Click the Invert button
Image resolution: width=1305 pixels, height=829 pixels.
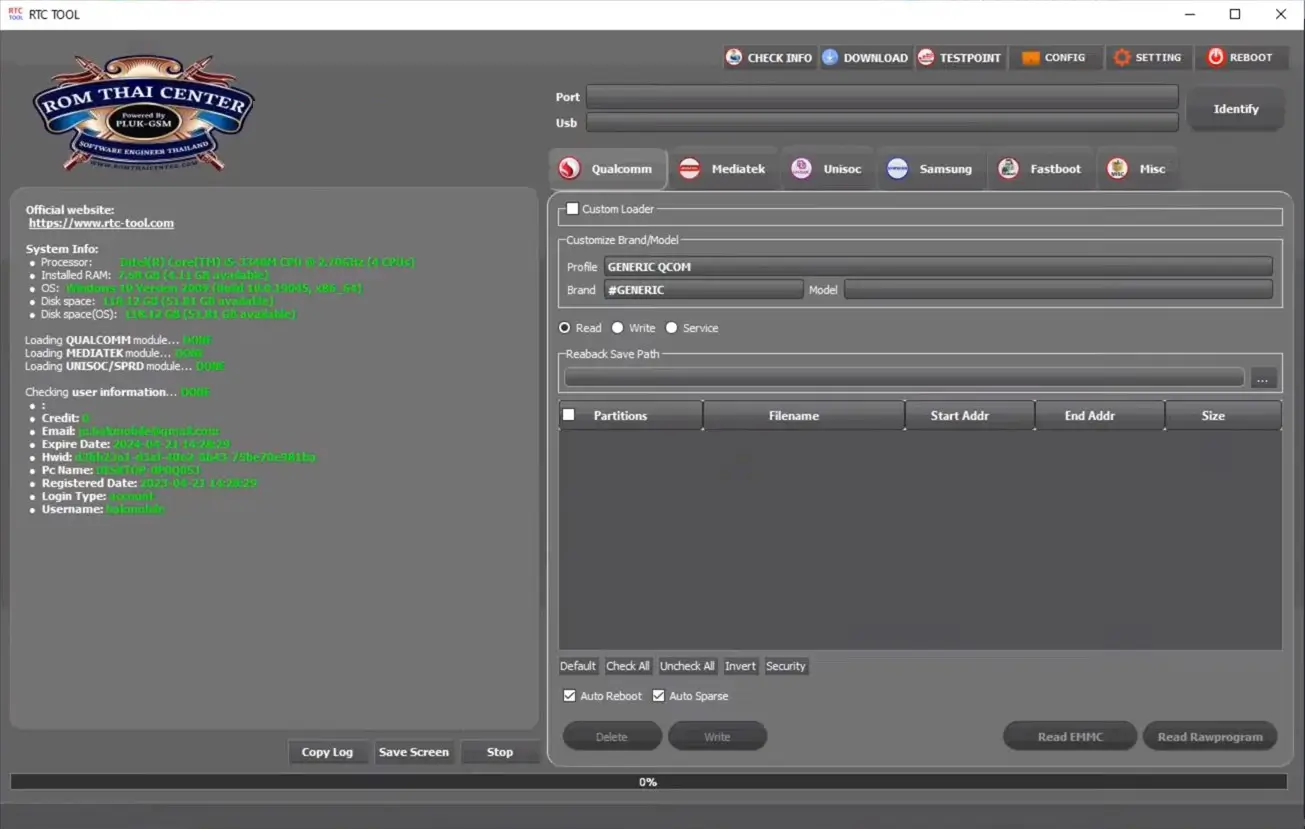coord(741,666)
